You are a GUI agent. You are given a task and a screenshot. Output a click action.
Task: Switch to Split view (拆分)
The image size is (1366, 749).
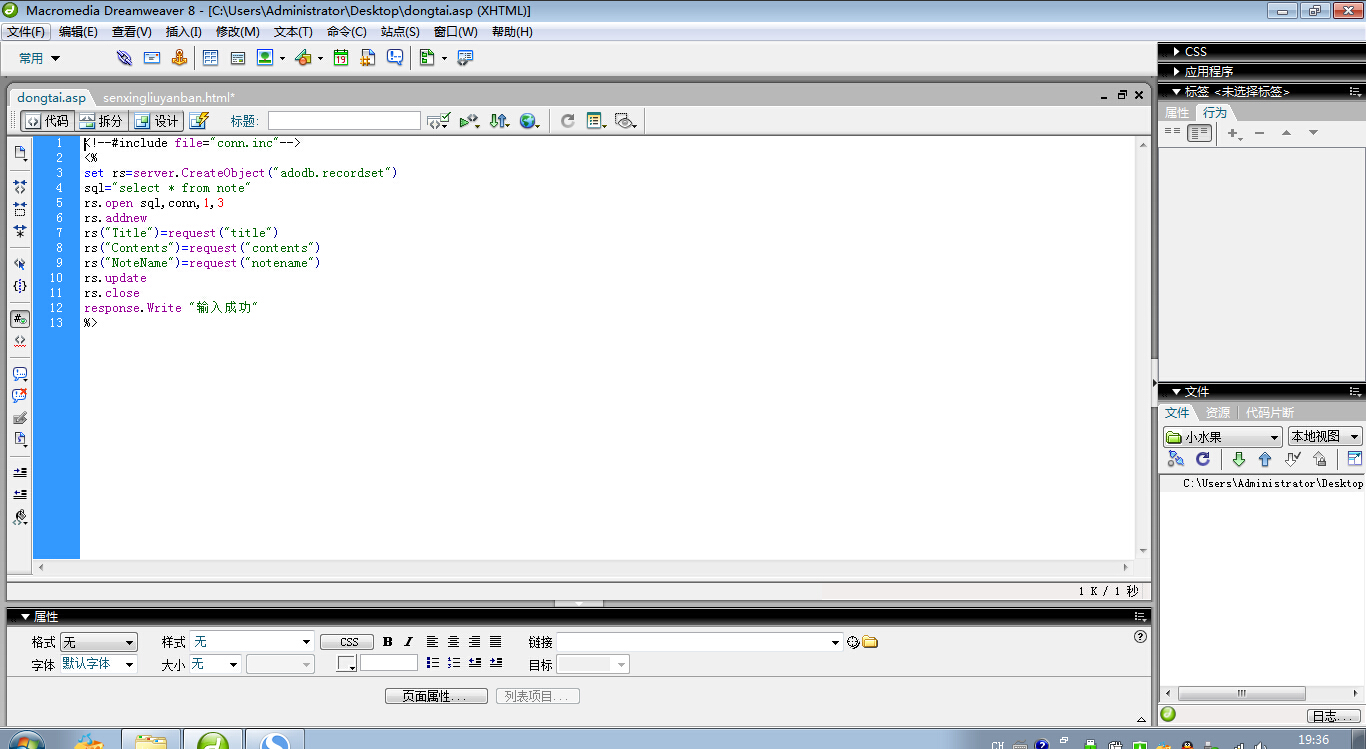(101, 121)
